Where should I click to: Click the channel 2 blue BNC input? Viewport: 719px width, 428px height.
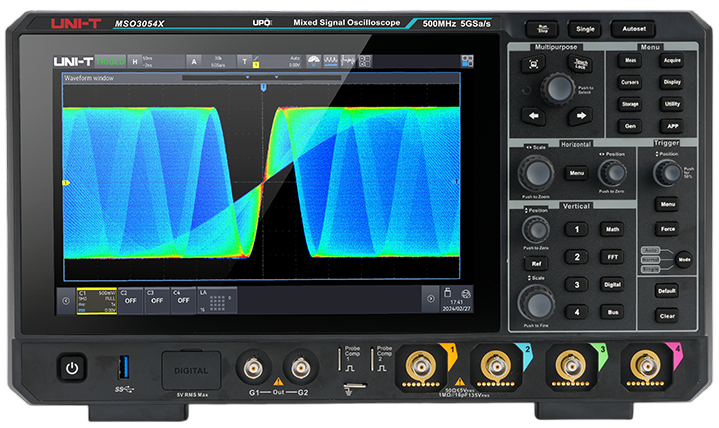[x=496, y=366]
